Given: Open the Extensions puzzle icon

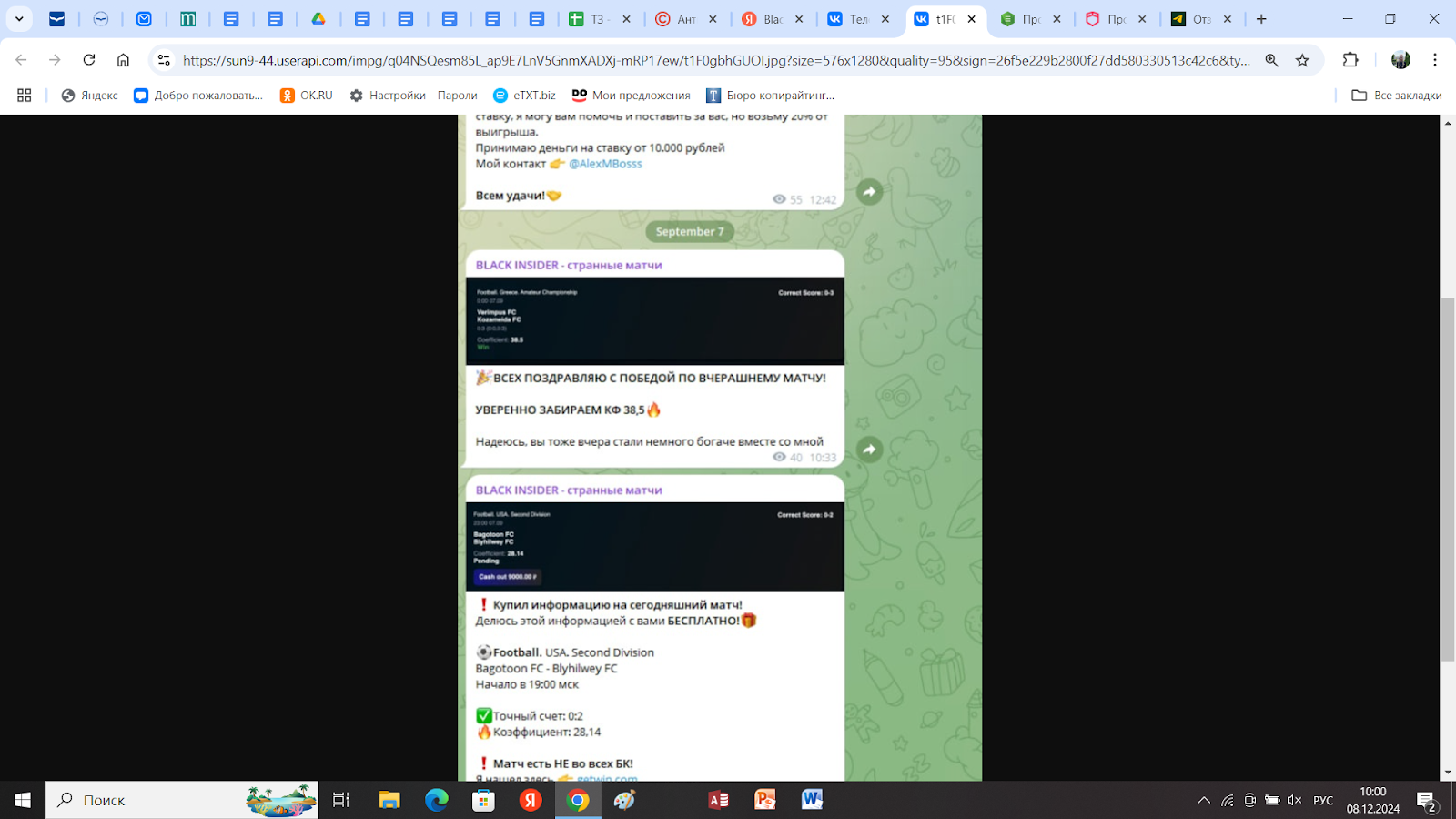Looking at the screenshot, I should [1350, 60].
